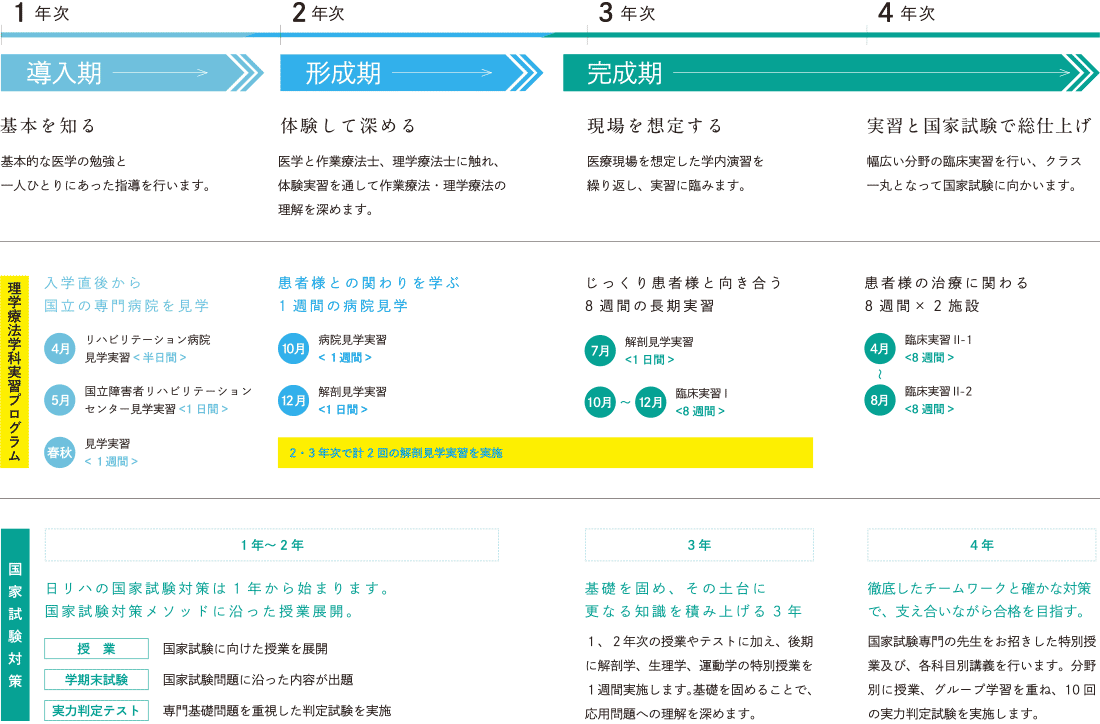The image size is (1100, 724).
Task: Click the 実力判定テスト outlined label
Action: [97, 711]
